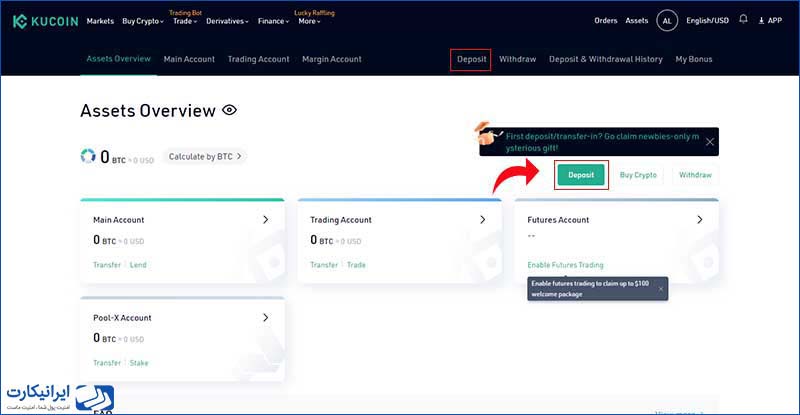
Task: Click the Main Account card title
Action: click(x=118, y=220)
